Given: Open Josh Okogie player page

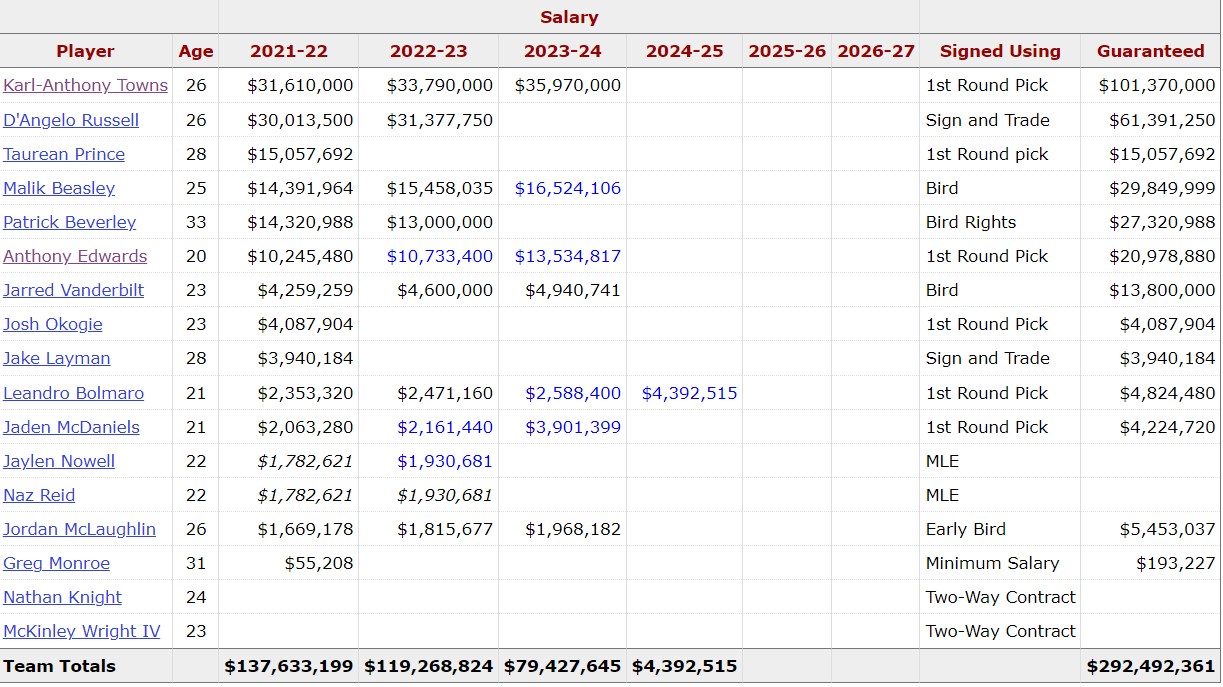Looking at the screenshot, I should (52, 324).
